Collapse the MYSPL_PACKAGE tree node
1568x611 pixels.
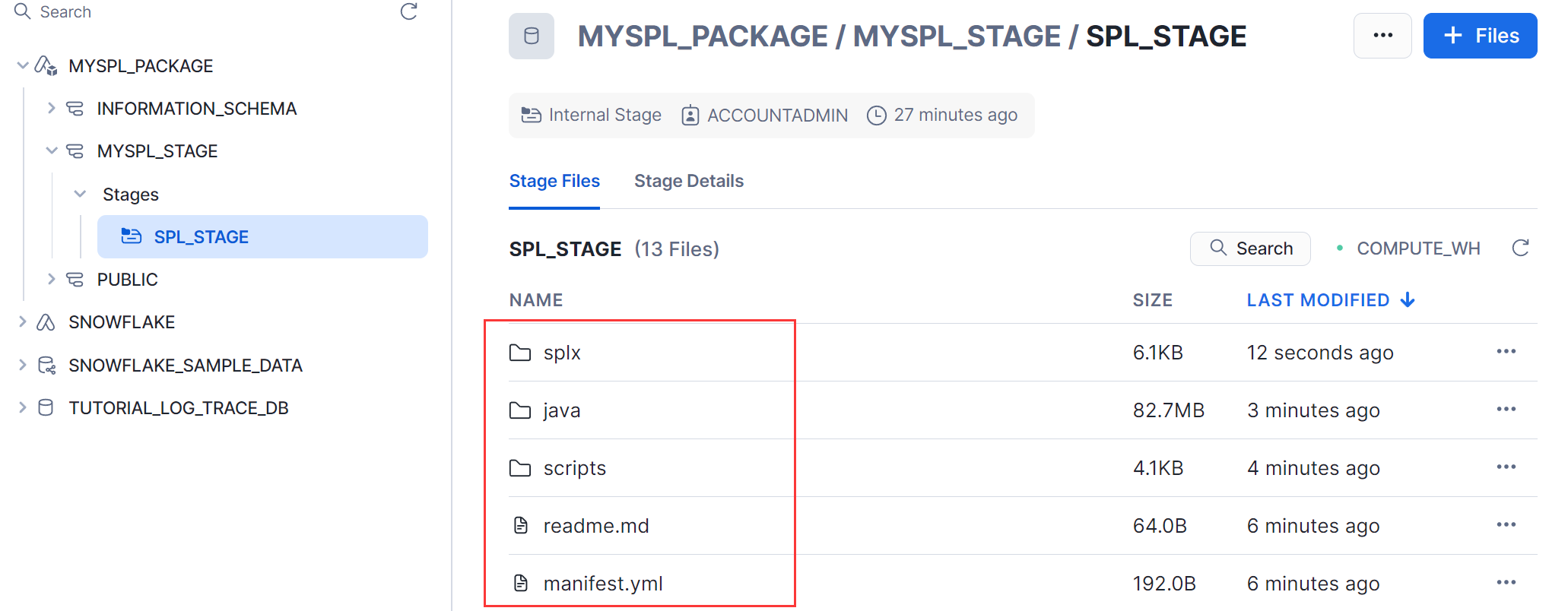23,66
